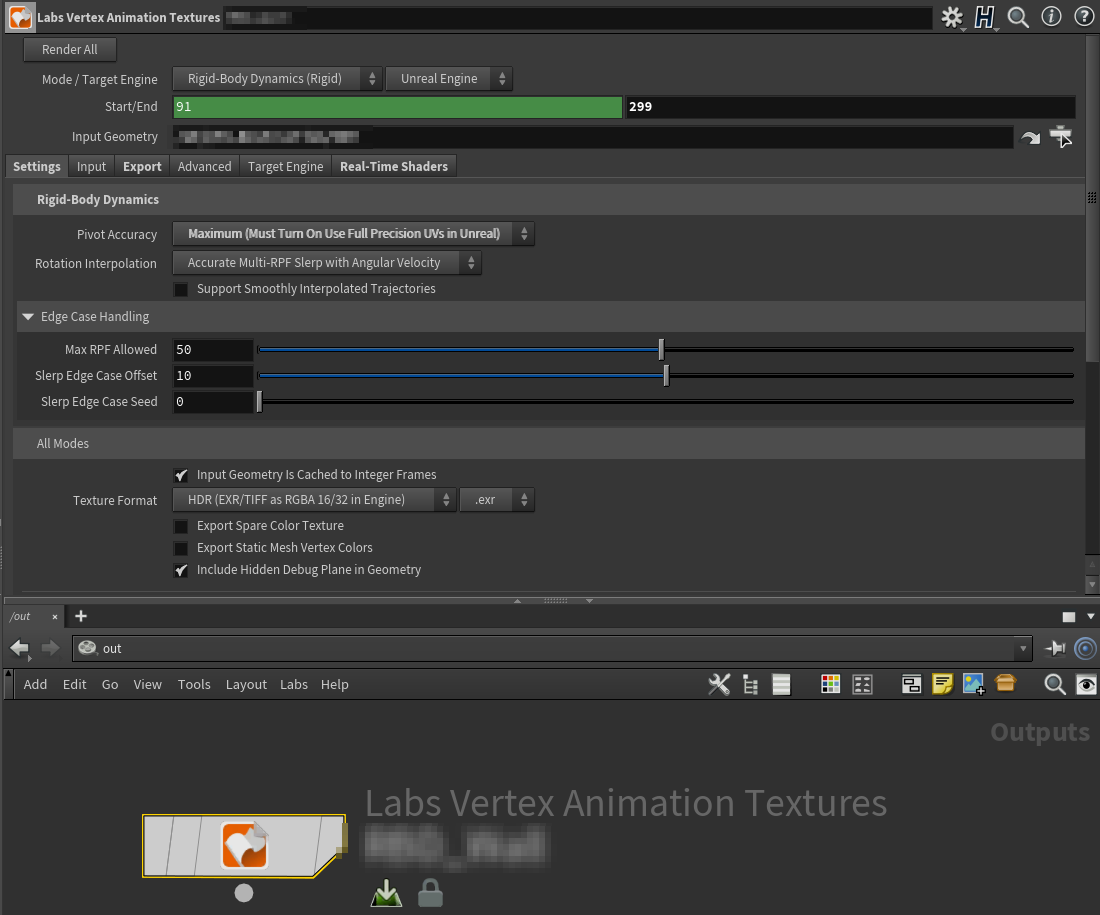The width and height of the screenshot is (1100, 915).
Task: Click the Render All button
Action: click(69, 49)
